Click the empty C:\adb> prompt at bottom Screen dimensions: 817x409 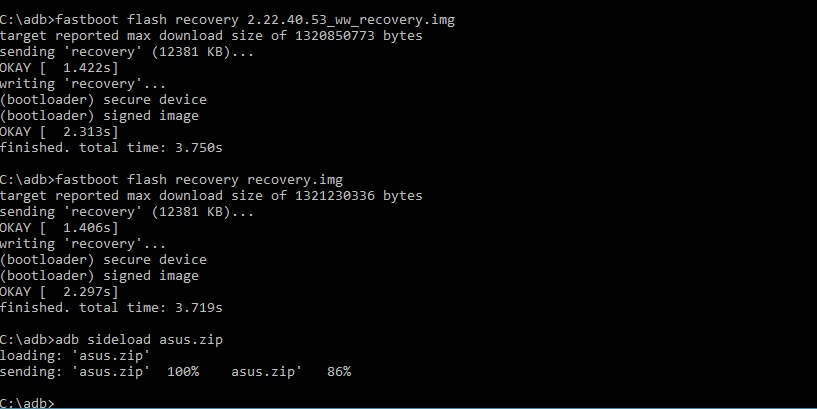point(28,402)
